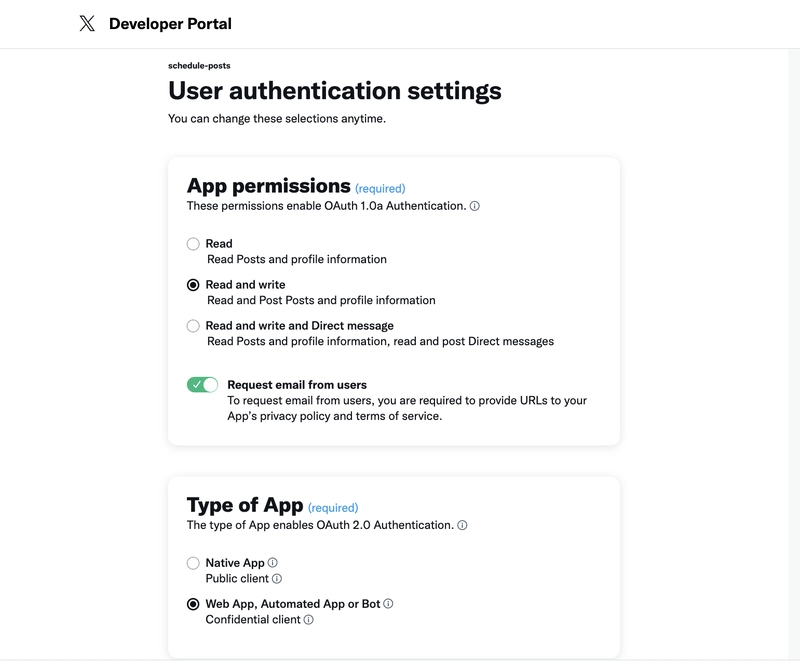Select the Native App radio button
Image resolution: width=800 pixels, height=667 pixels.
tap(193, 563)
